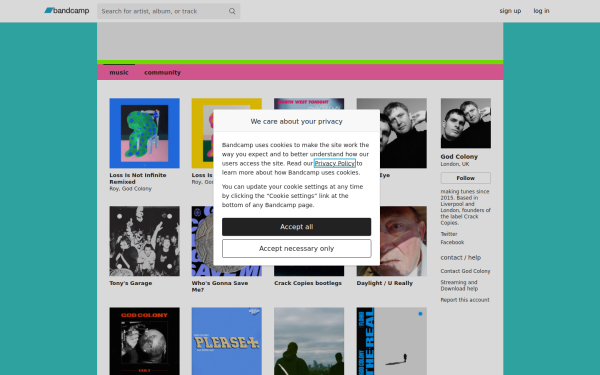Click the God Colony artist name in sidebar
Image resolution: width=600 pixels, height=375 pixels.
459,157
